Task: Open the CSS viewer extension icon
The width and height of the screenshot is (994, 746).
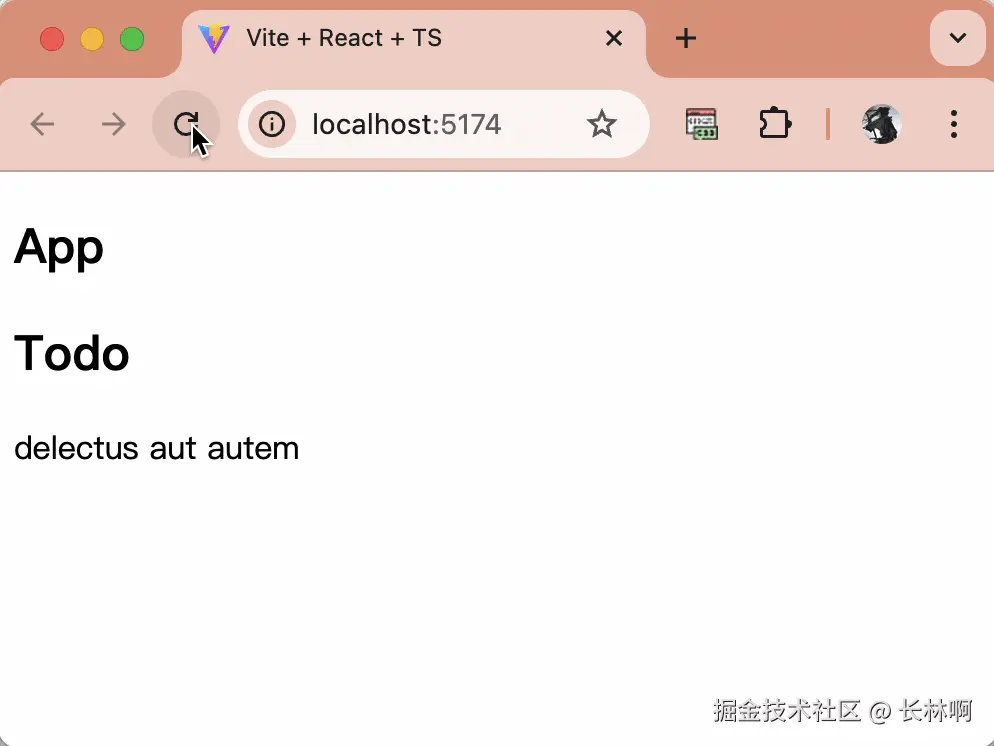Action: tap(701, 124)
